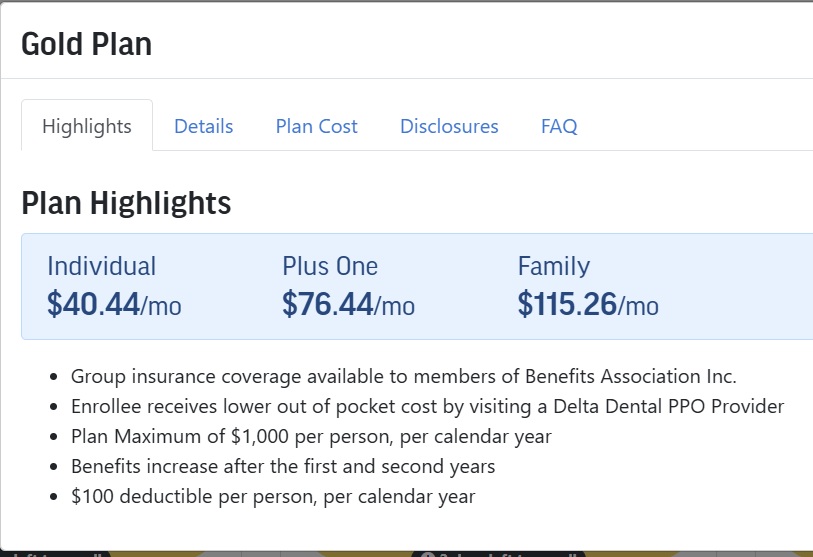
Task: Click the $40.44/mo Individual price
Action: [x=114, y=304]
